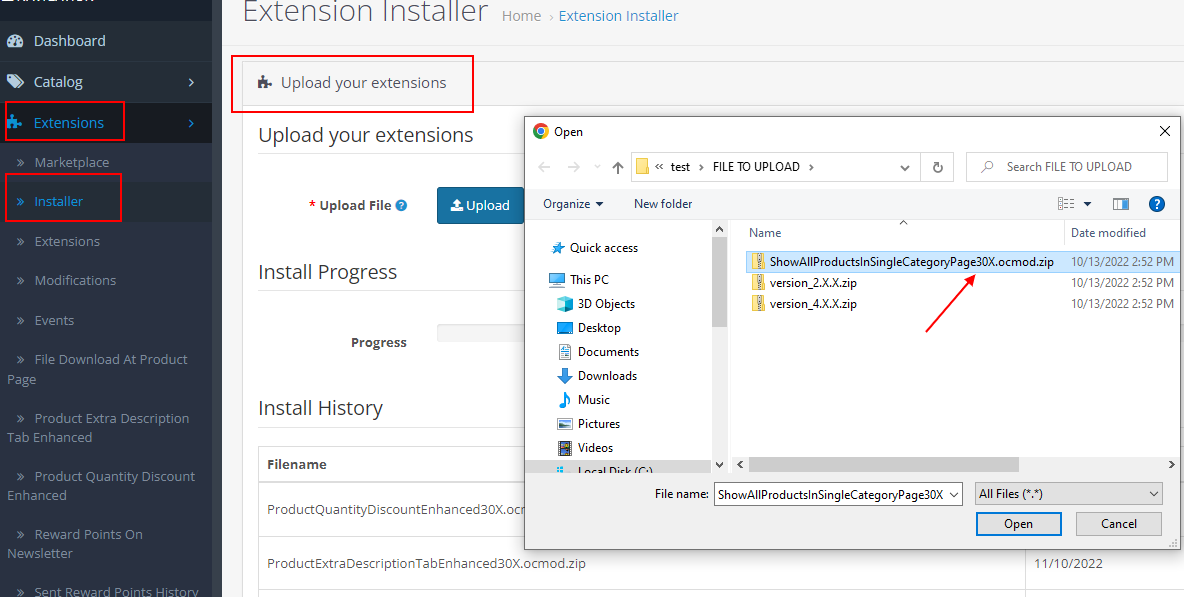Click the Dashboard icon in sidebar

click(15, 41)
